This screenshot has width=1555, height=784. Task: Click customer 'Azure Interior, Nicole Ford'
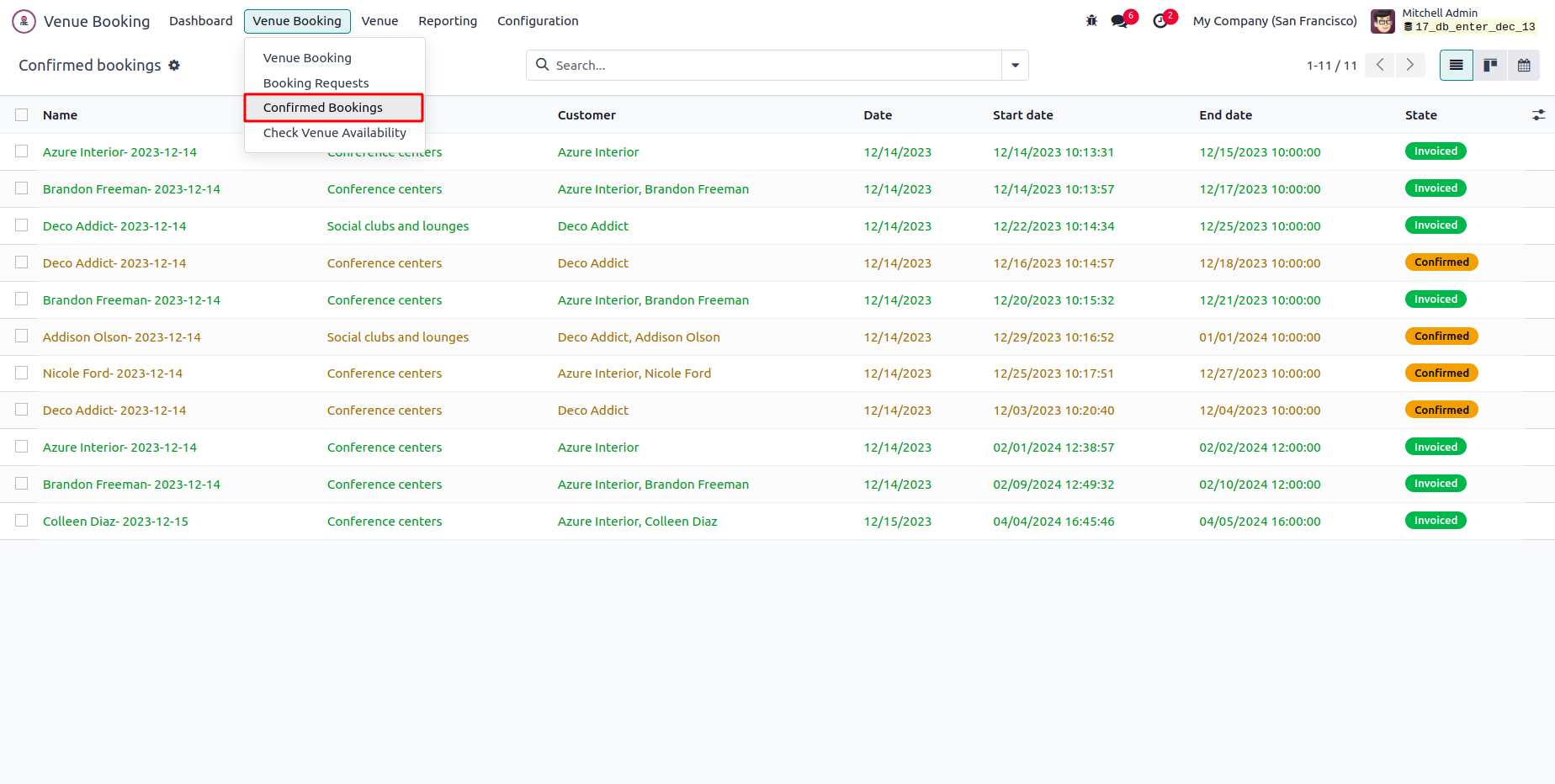coord(634,373)
